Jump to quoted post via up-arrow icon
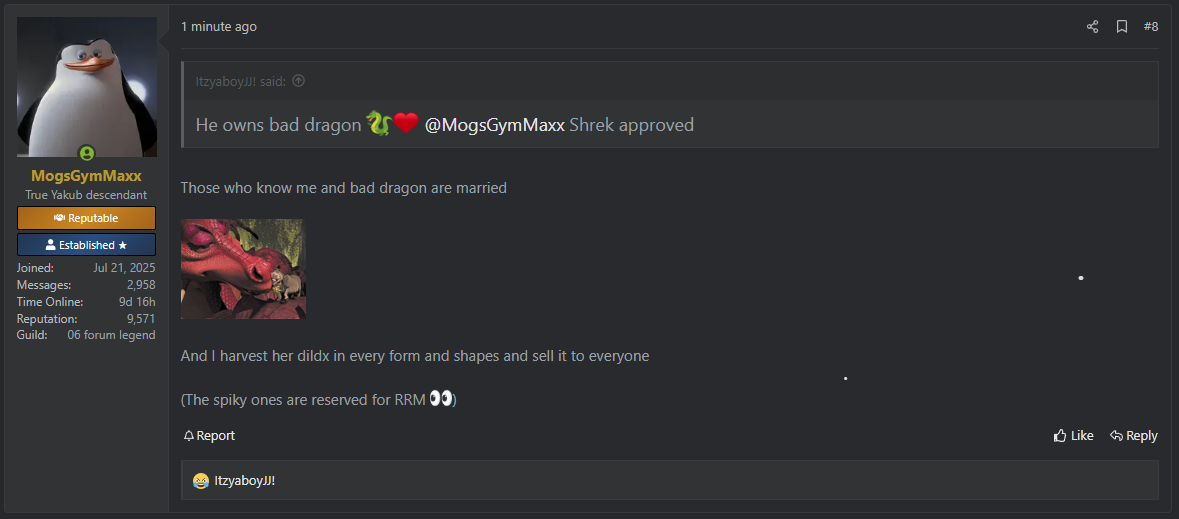 [x=299, y=81]
